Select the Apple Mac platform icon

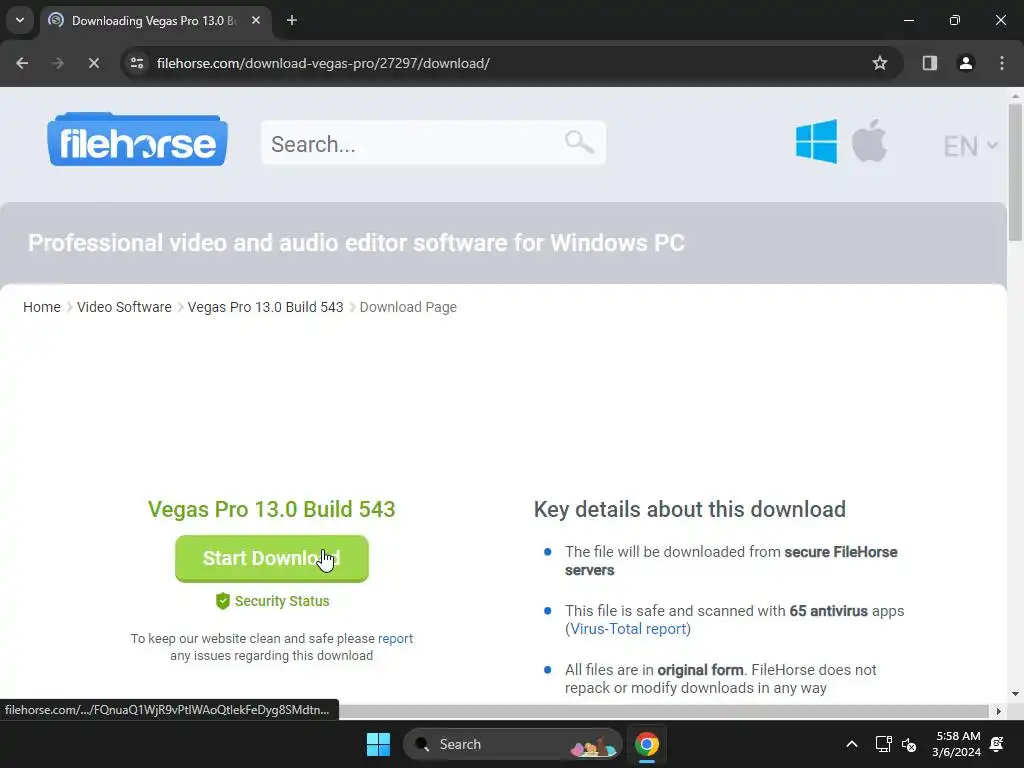869,141
